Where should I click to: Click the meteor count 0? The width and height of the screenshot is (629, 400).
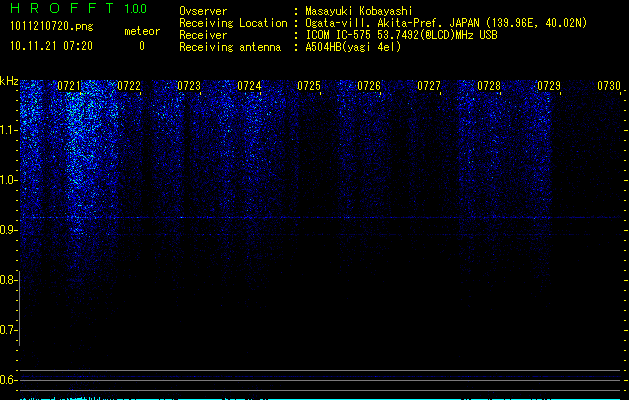[x=142, y=46]
